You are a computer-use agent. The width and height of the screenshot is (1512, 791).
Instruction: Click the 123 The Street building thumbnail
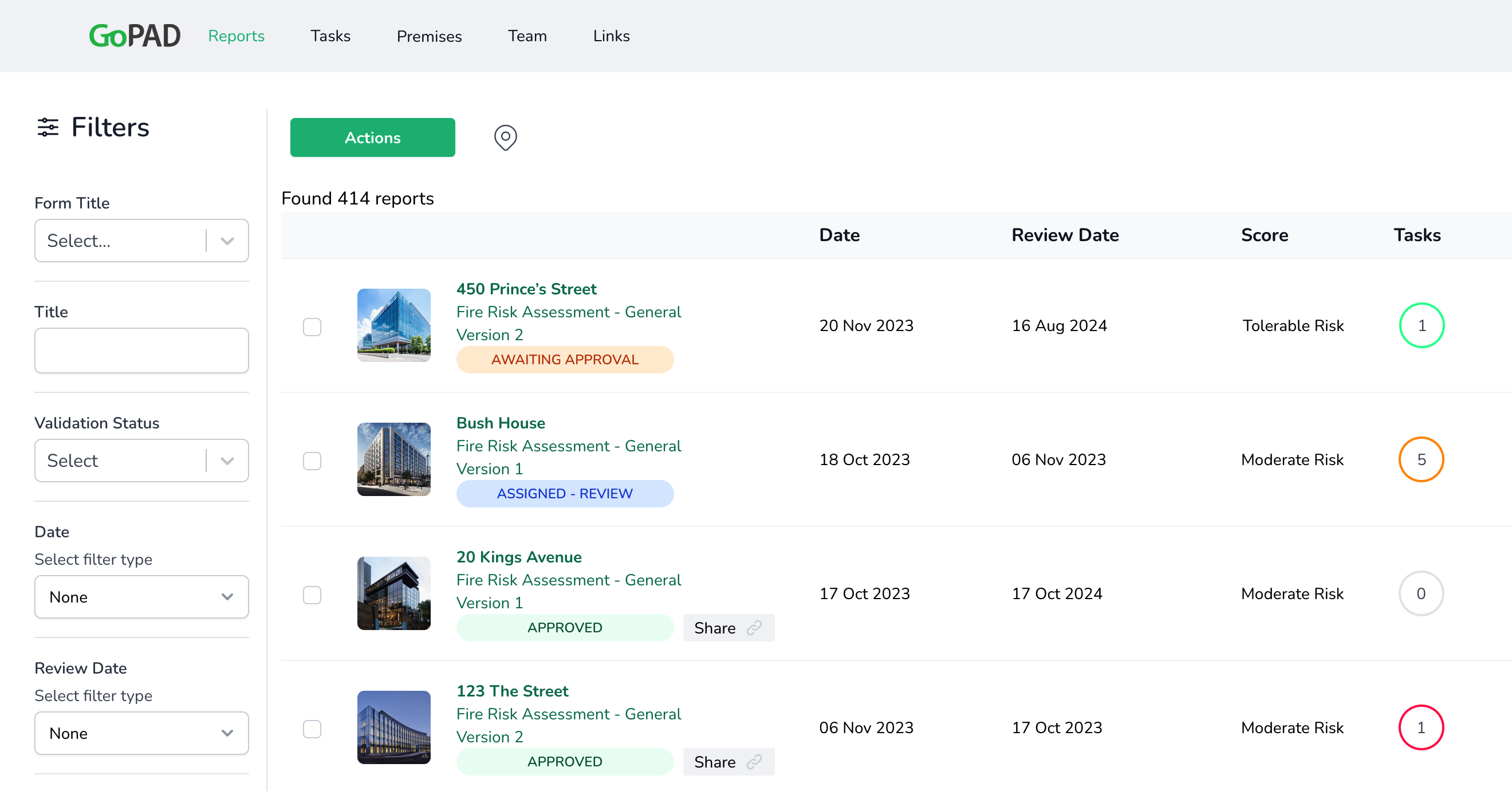pyautogui.click(x=394, y=727)
